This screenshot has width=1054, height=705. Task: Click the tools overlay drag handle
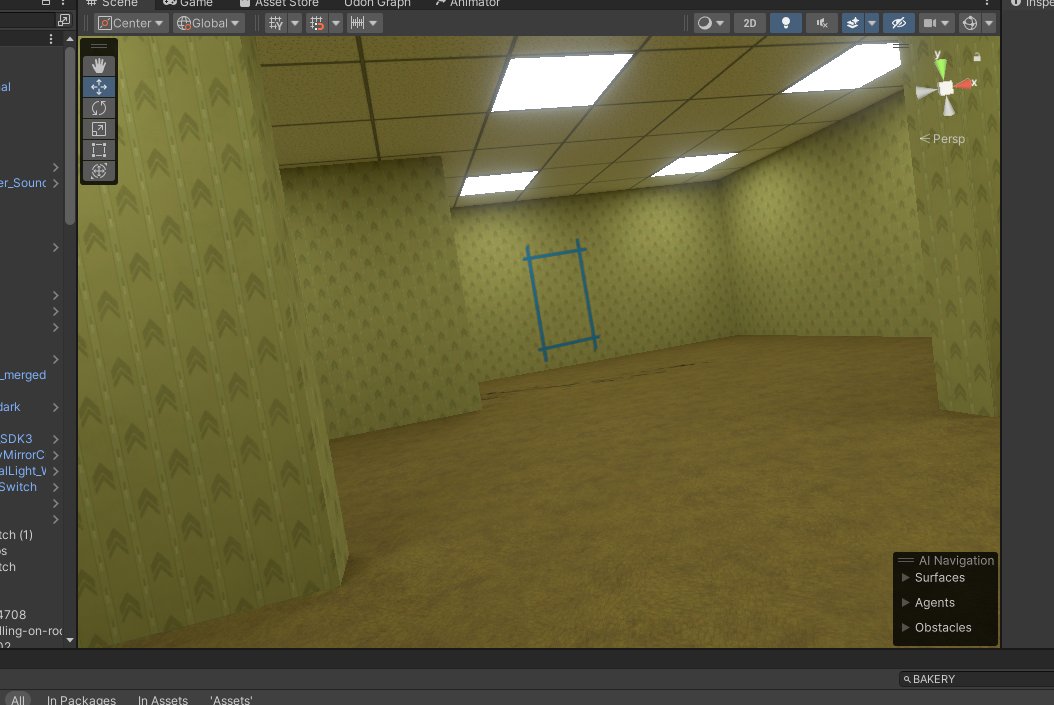(99, 46)
